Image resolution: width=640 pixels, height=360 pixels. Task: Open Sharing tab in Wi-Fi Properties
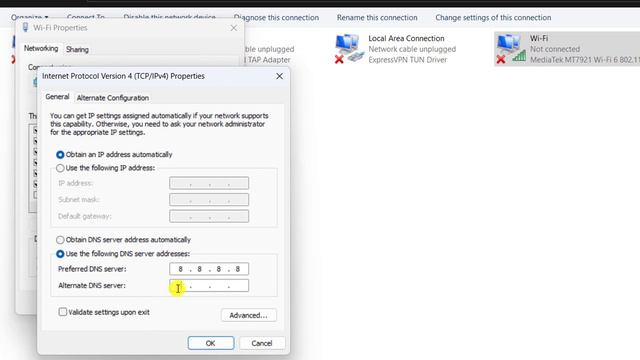77,49
